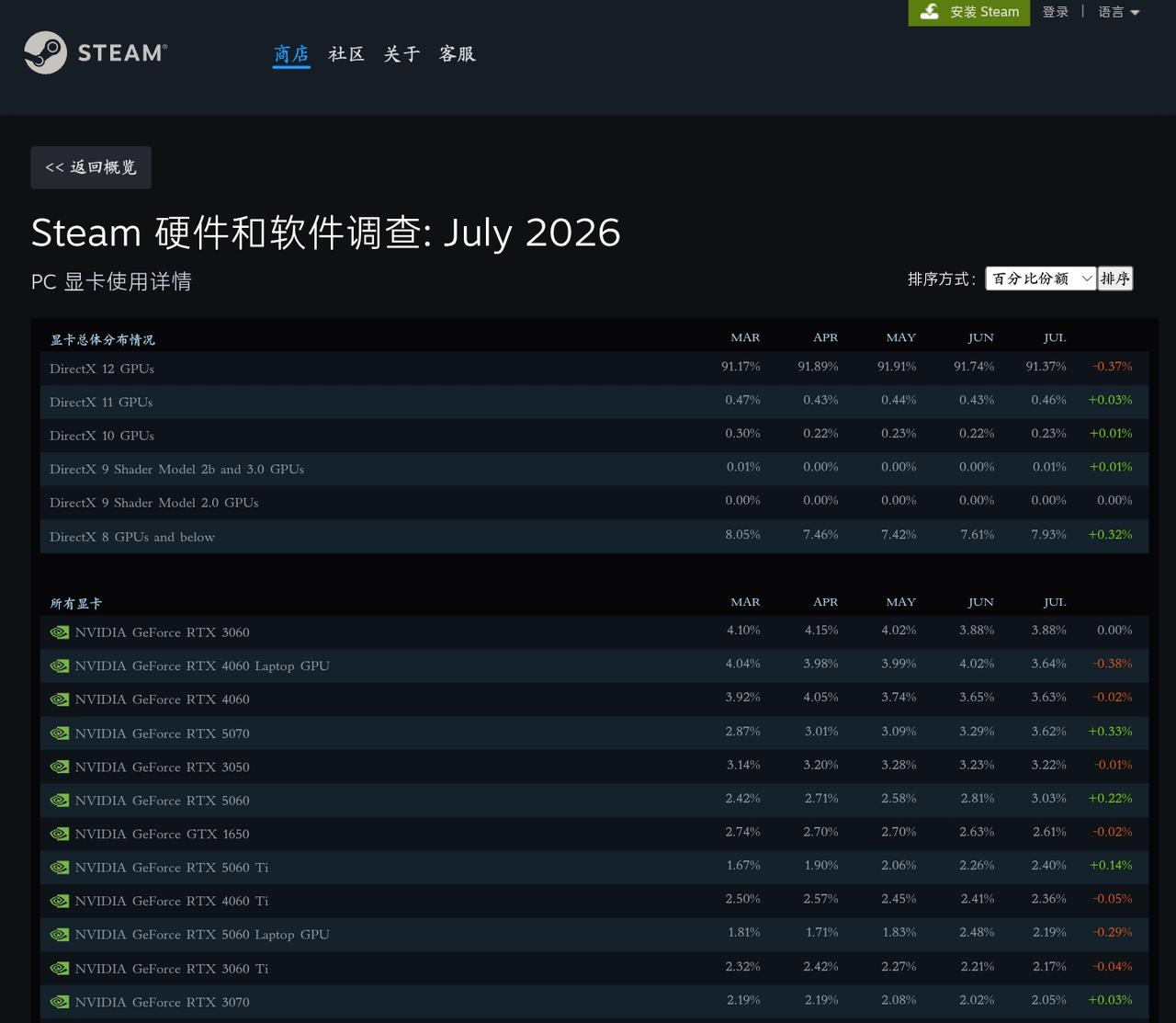Click the DirectX 12 GPUs row label

102,369
